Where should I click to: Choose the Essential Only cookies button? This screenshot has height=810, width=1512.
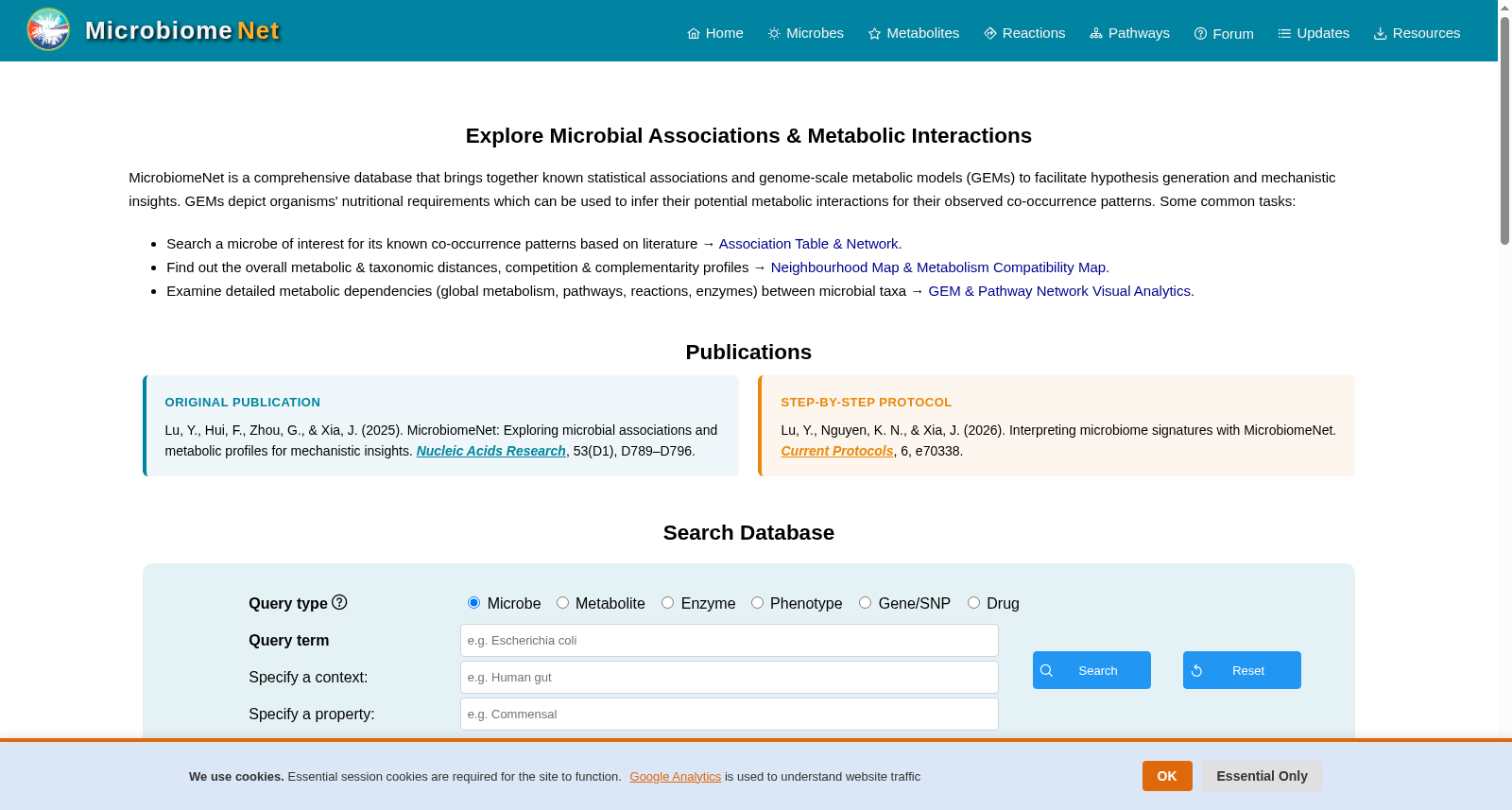tap(1263, 776)
